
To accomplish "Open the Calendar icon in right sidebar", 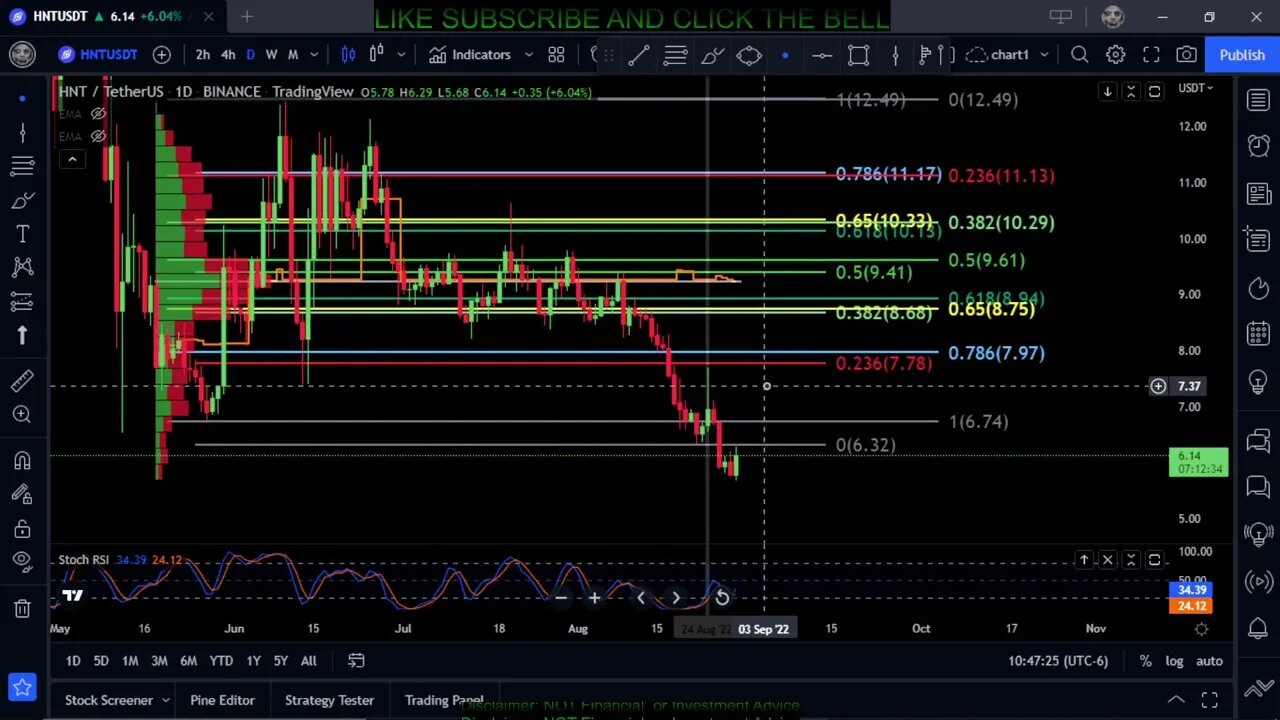I will click(x=1258, y=333).
